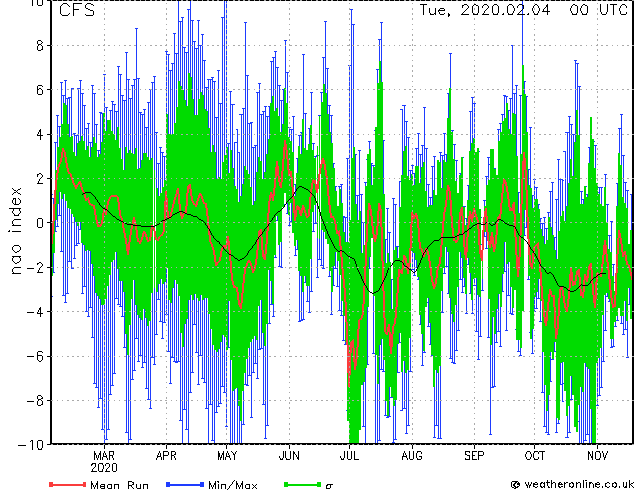Image resolution: width=634 pixels, height=490 pixels.
Task: Click the '00 UTC' time label
Action: [599, 10]
